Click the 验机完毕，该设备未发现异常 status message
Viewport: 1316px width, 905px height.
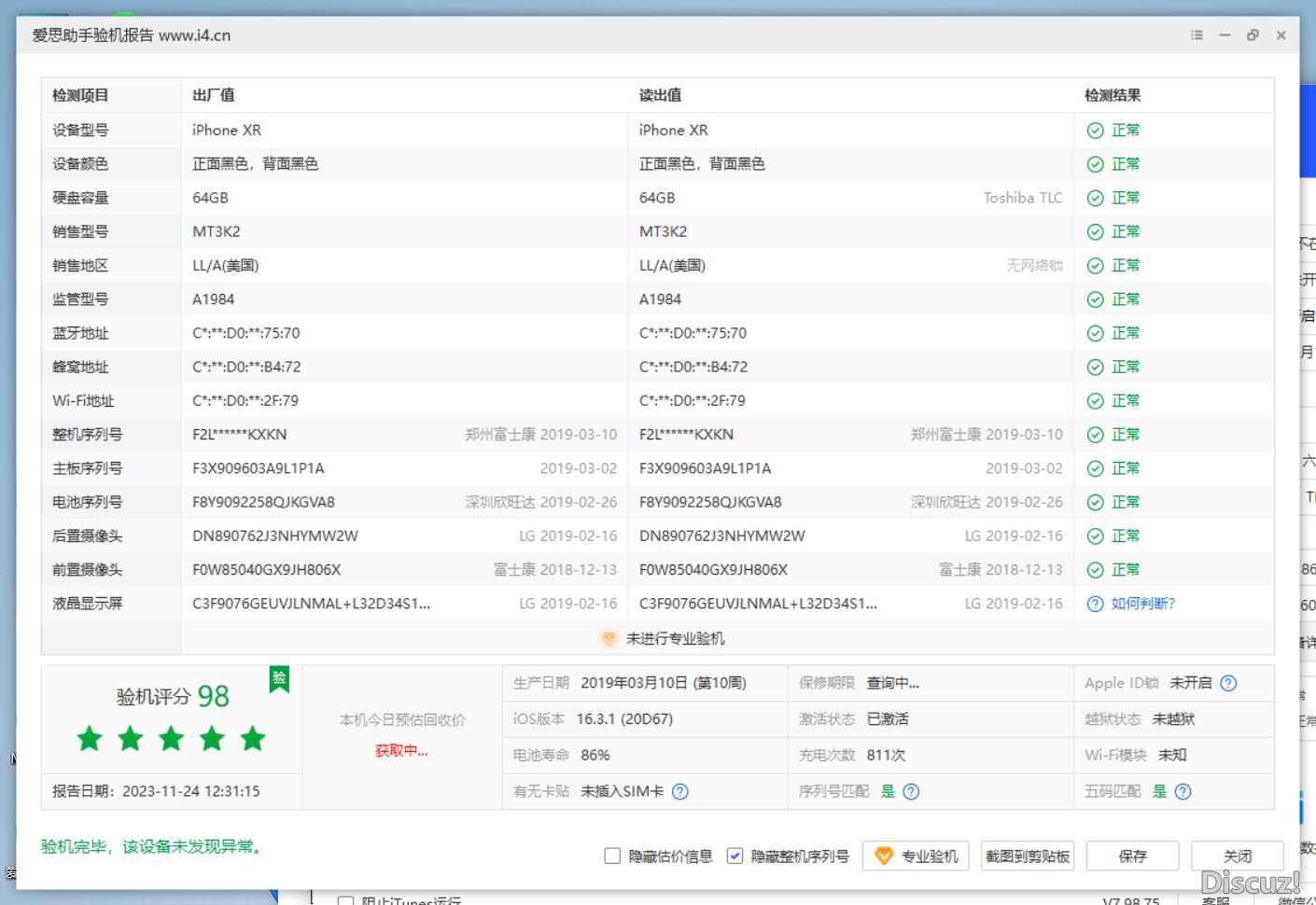click(154, 847)
